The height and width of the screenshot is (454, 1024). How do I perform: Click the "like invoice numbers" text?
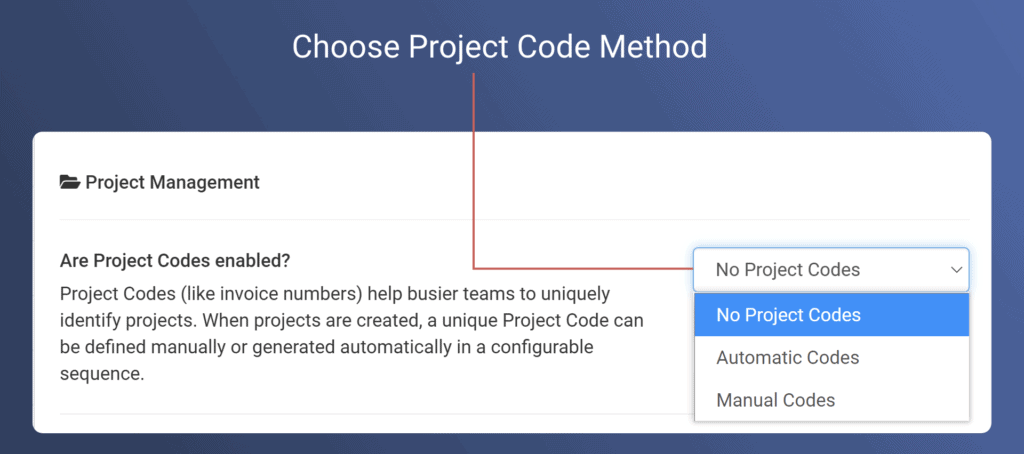pos(233,295)
